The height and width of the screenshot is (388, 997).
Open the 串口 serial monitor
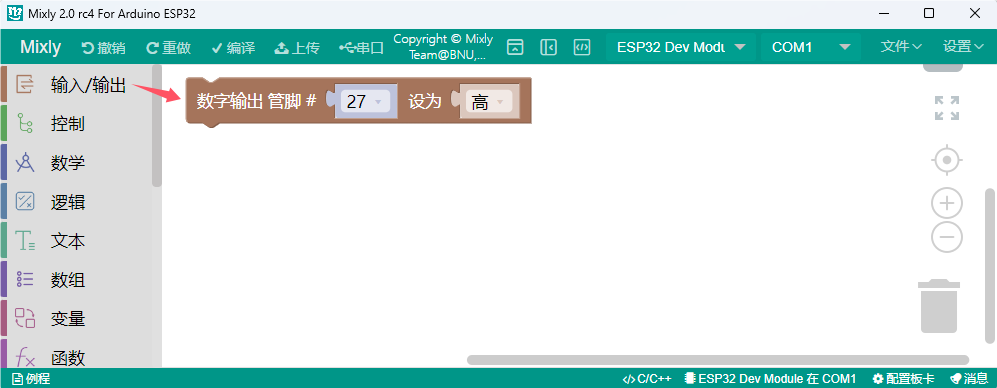[362, 48]
